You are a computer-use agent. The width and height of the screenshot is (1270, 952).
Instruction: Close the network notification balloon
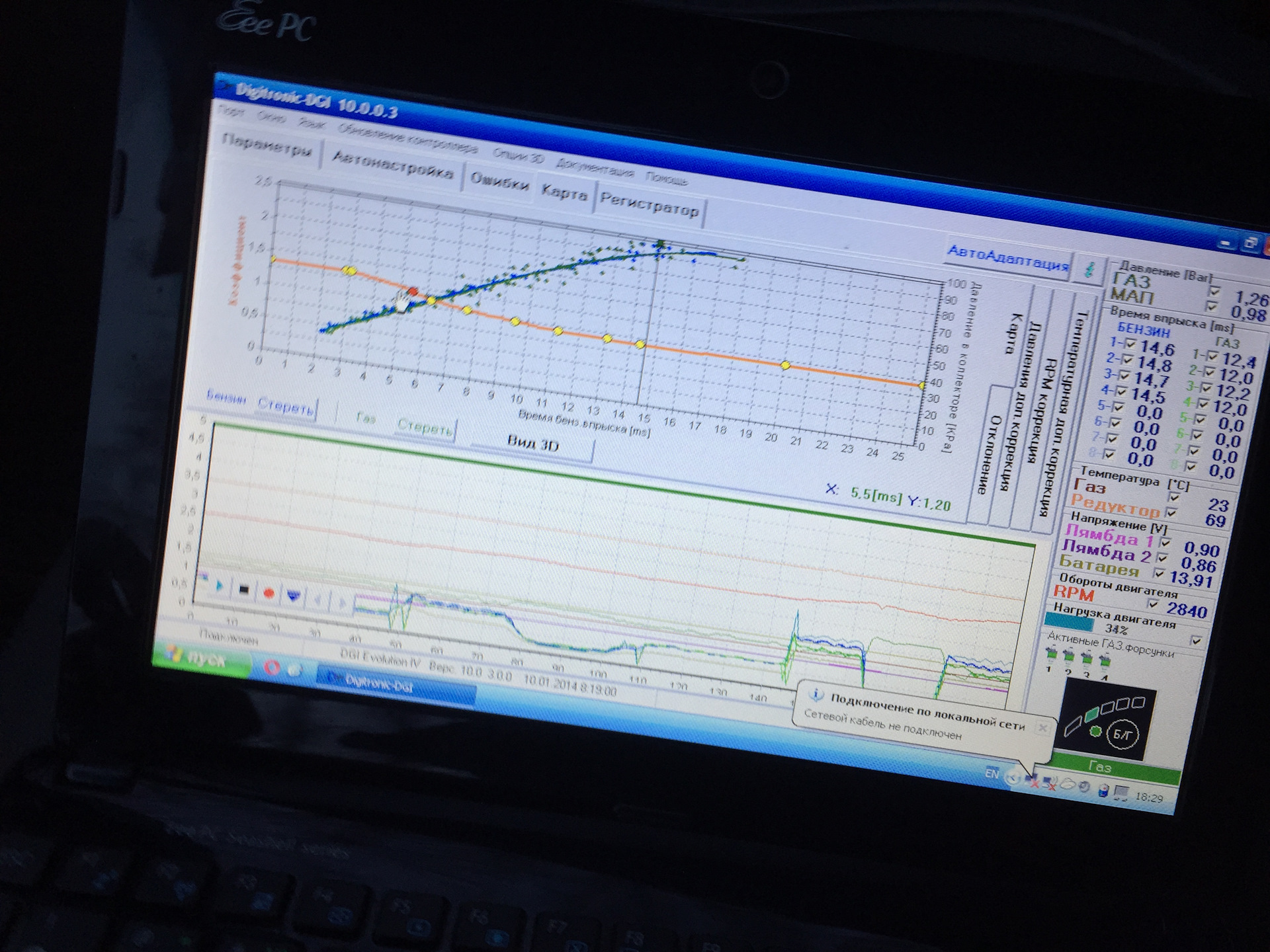coord(1042,728)
